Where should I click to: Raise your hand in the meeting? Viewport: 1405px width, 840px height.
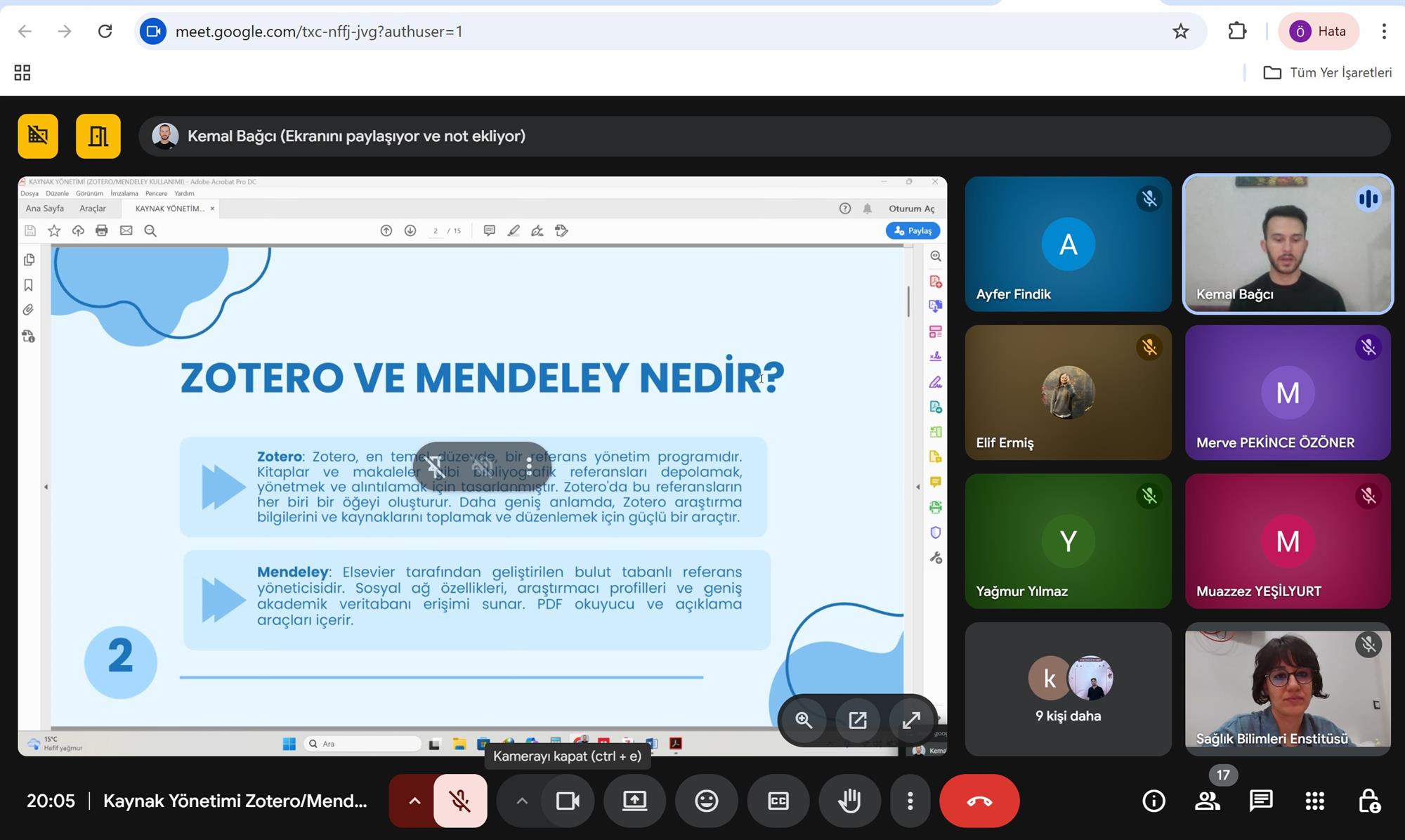[849, 801]
